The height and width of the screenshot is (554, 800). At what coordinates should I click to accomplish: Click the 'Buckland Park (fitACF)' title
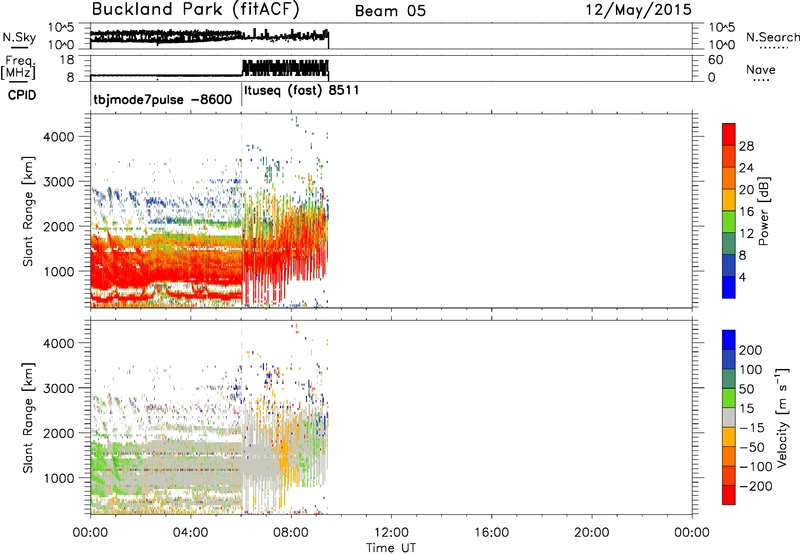pyautogui.click(x=195, y=9)
